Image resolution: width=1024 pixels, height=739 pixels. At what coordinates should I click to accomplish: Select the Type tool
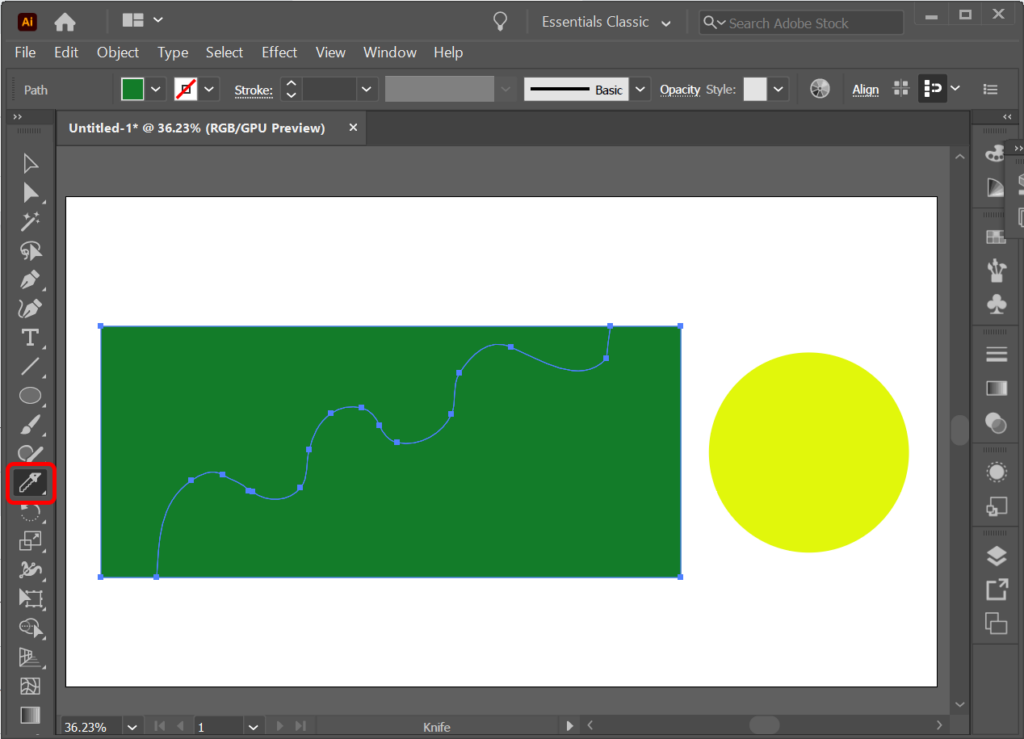[30, 338]
